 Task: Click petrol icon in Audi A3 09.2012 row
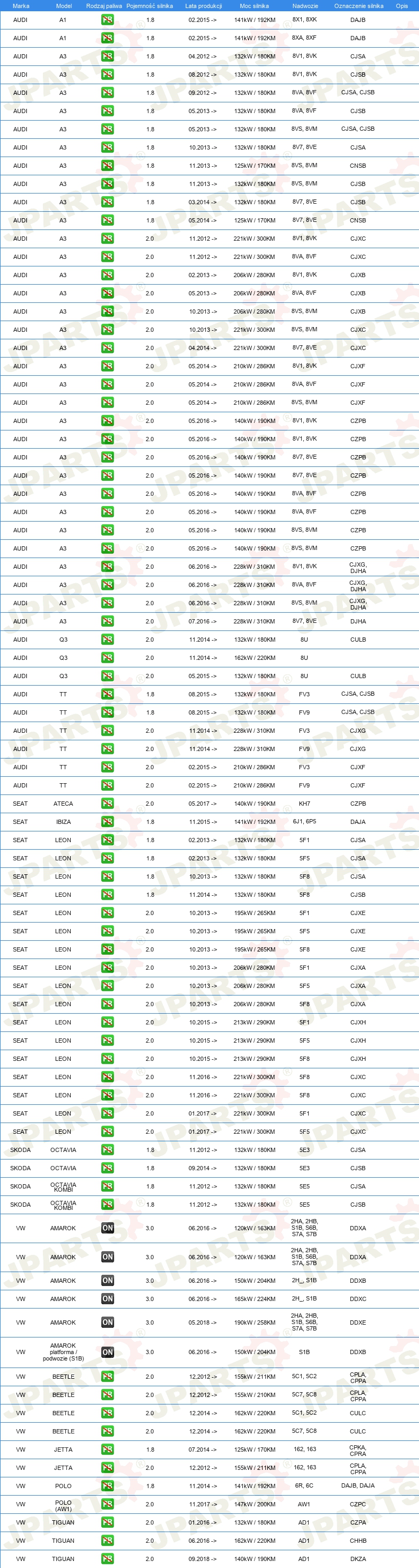point(108,93)
